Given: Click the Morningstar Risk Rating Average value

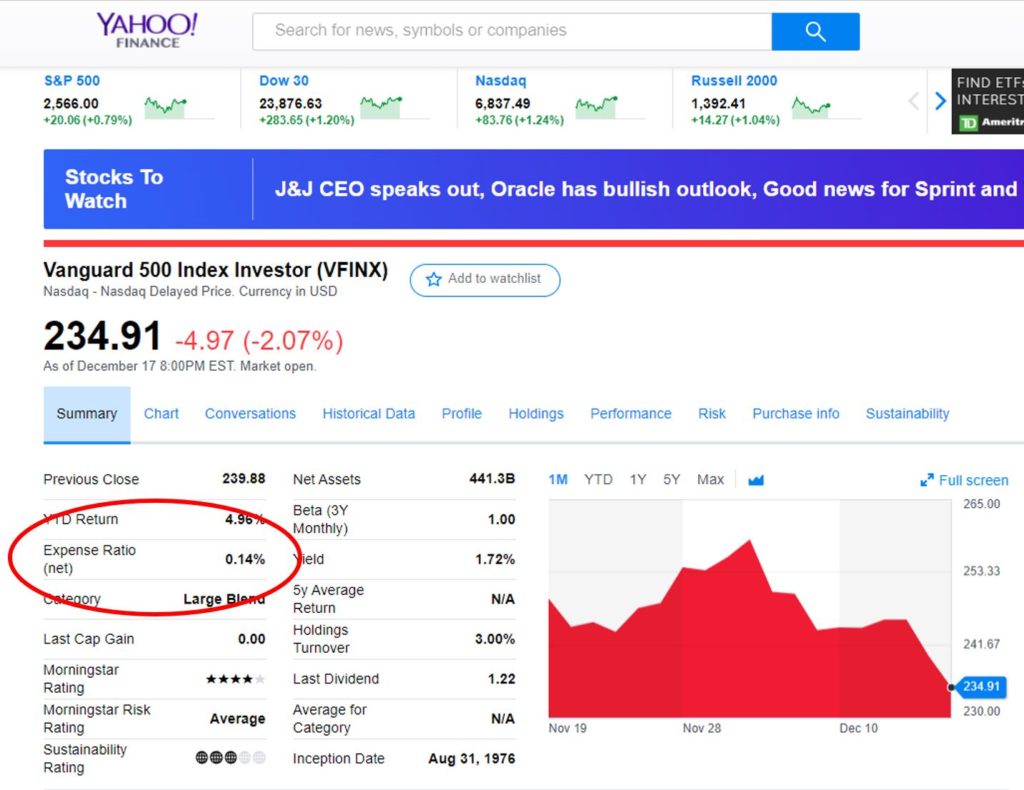Looking at the screenshot, I should [238, 719].
